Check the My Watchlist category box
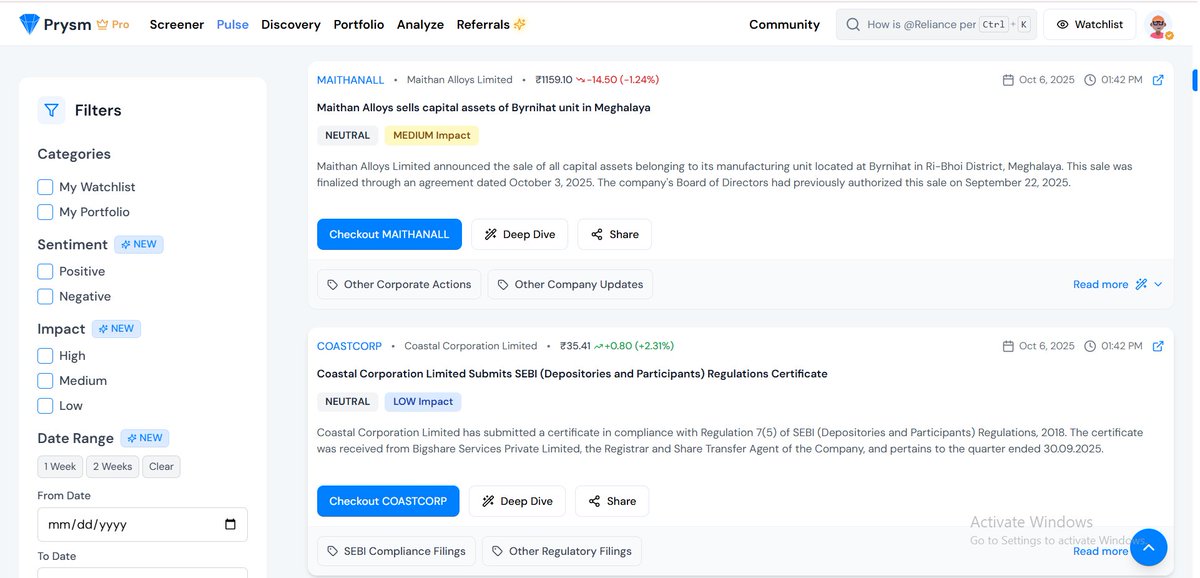 (x=45, y=187)
